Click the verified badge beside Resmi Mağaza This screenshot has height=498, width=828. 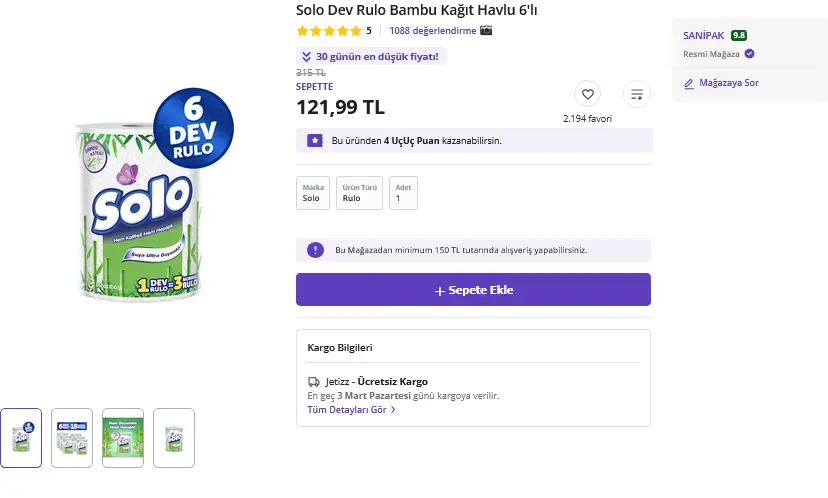(x=749, y=53)
